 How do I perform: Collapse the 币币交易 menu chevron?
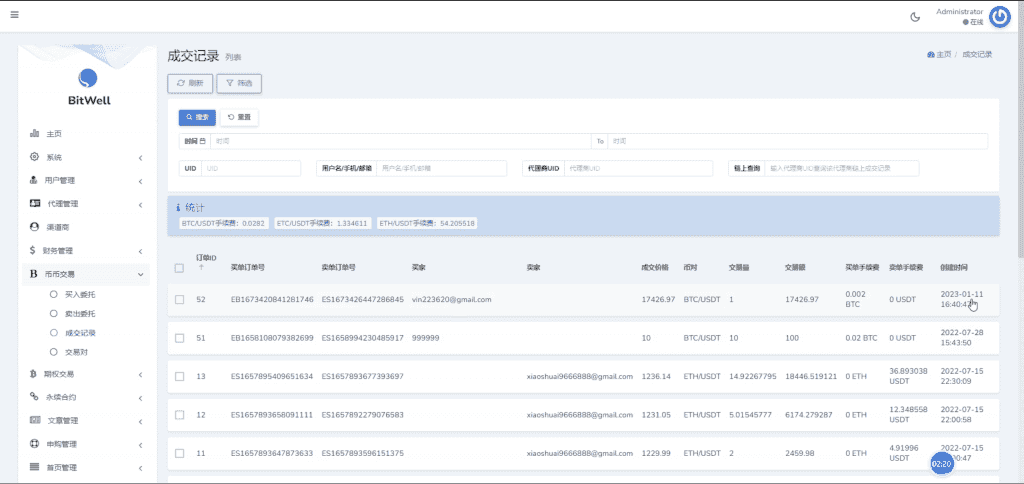pyautogui.click(x=140, y=275)
